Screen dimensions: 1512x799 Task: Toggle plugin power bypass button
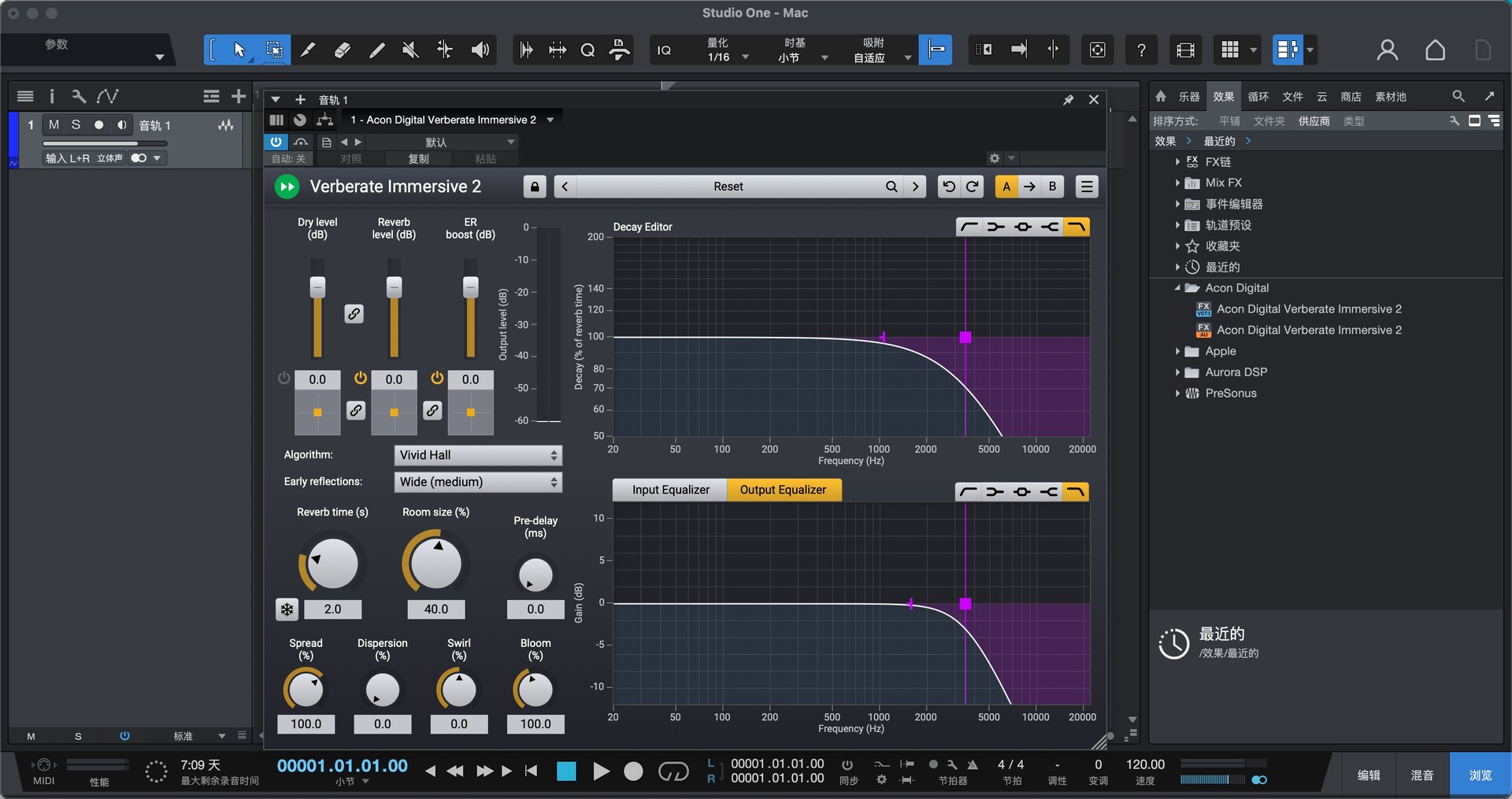(x=276, y=142)
